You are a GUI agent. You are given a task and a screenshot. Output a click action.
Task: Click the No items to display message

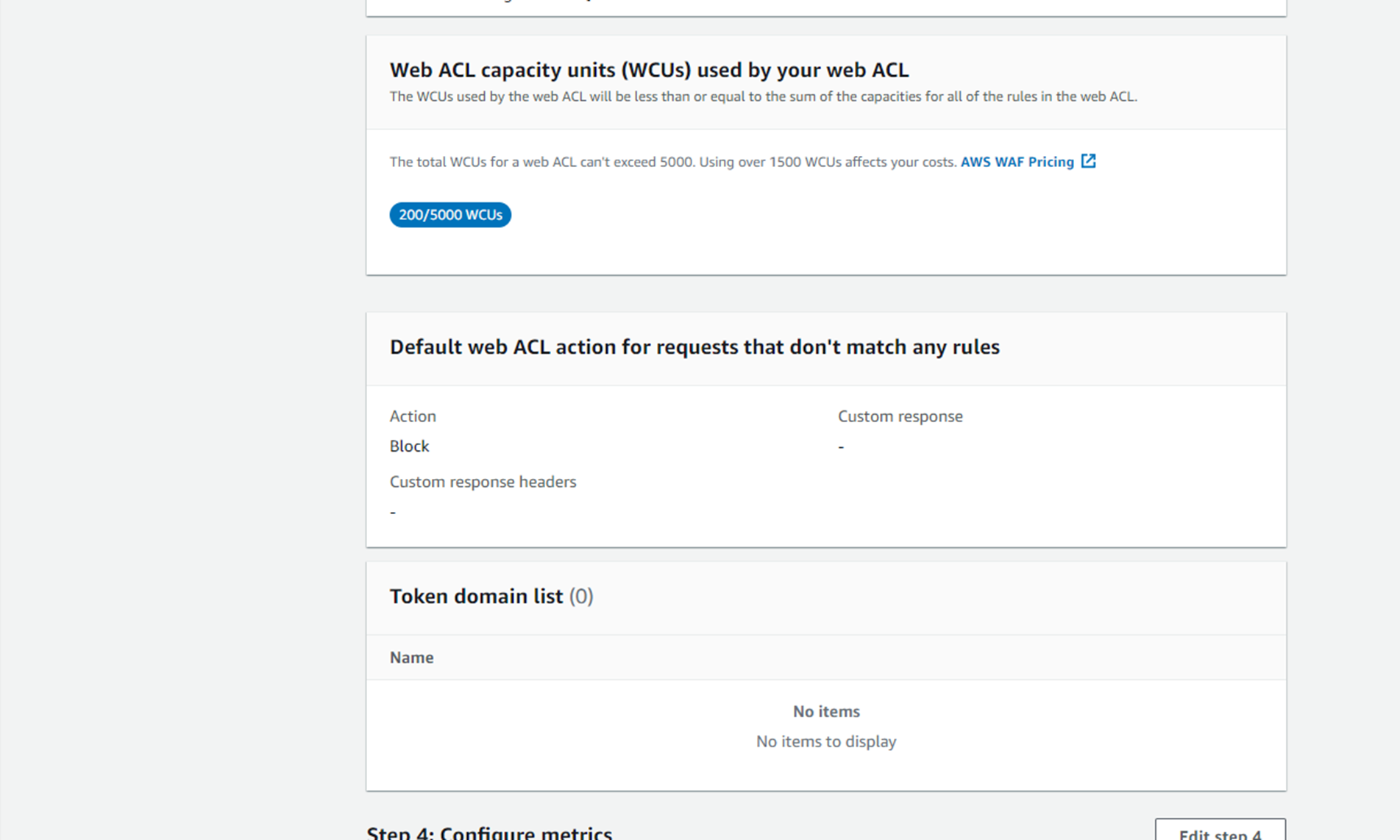point(825,741)
